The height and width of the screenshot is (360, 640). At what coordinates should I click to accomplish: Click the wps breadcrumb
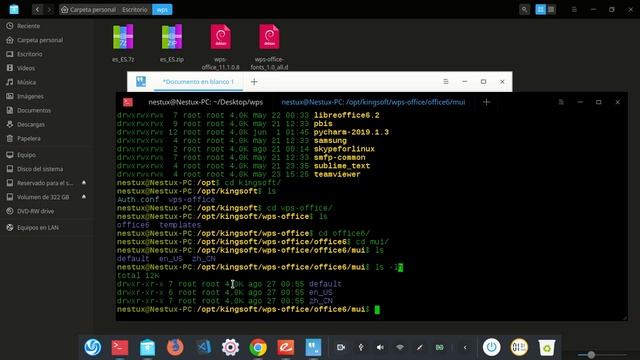pos(162,9)
